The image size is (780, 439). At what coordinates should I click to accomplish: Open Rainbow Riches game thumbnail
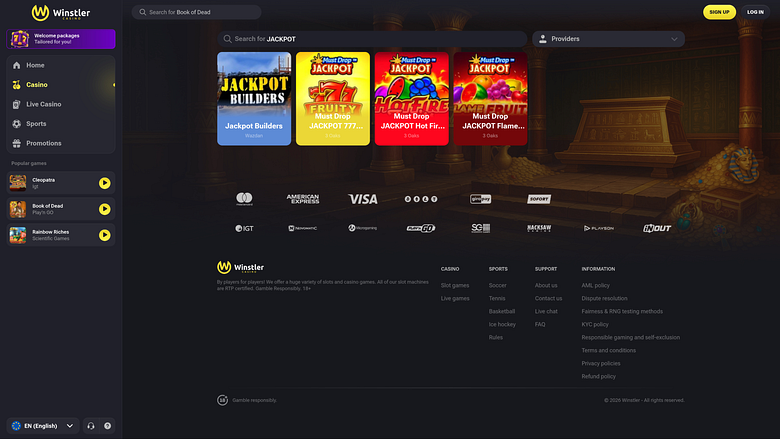pos(18,235)
